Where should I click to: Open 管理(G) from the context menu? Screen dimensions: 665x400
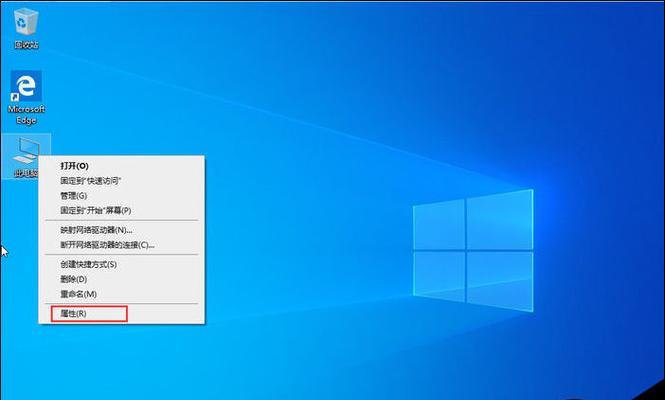[x=74, y=196]
